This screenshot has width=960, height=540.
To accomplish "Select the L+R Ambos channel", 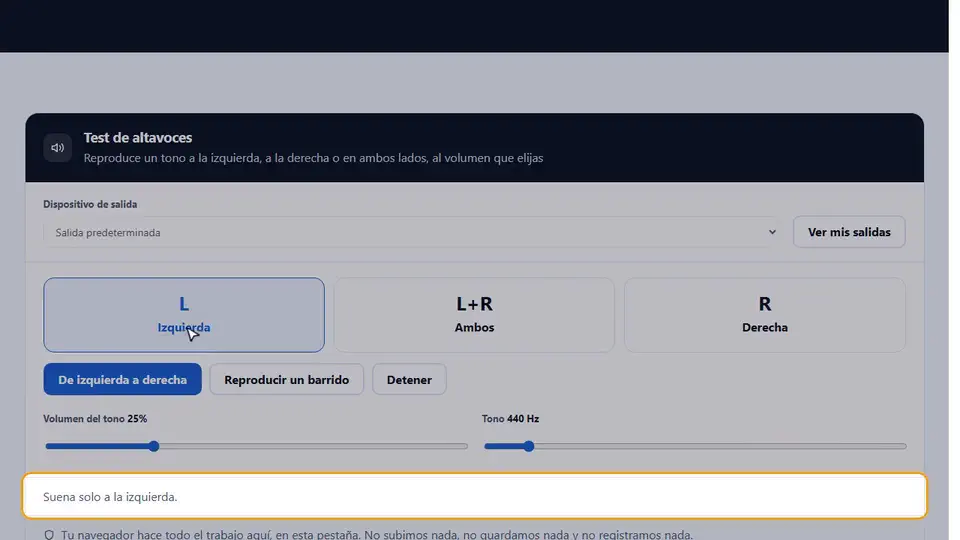I will pyautogui.click(x=474, y=315).
